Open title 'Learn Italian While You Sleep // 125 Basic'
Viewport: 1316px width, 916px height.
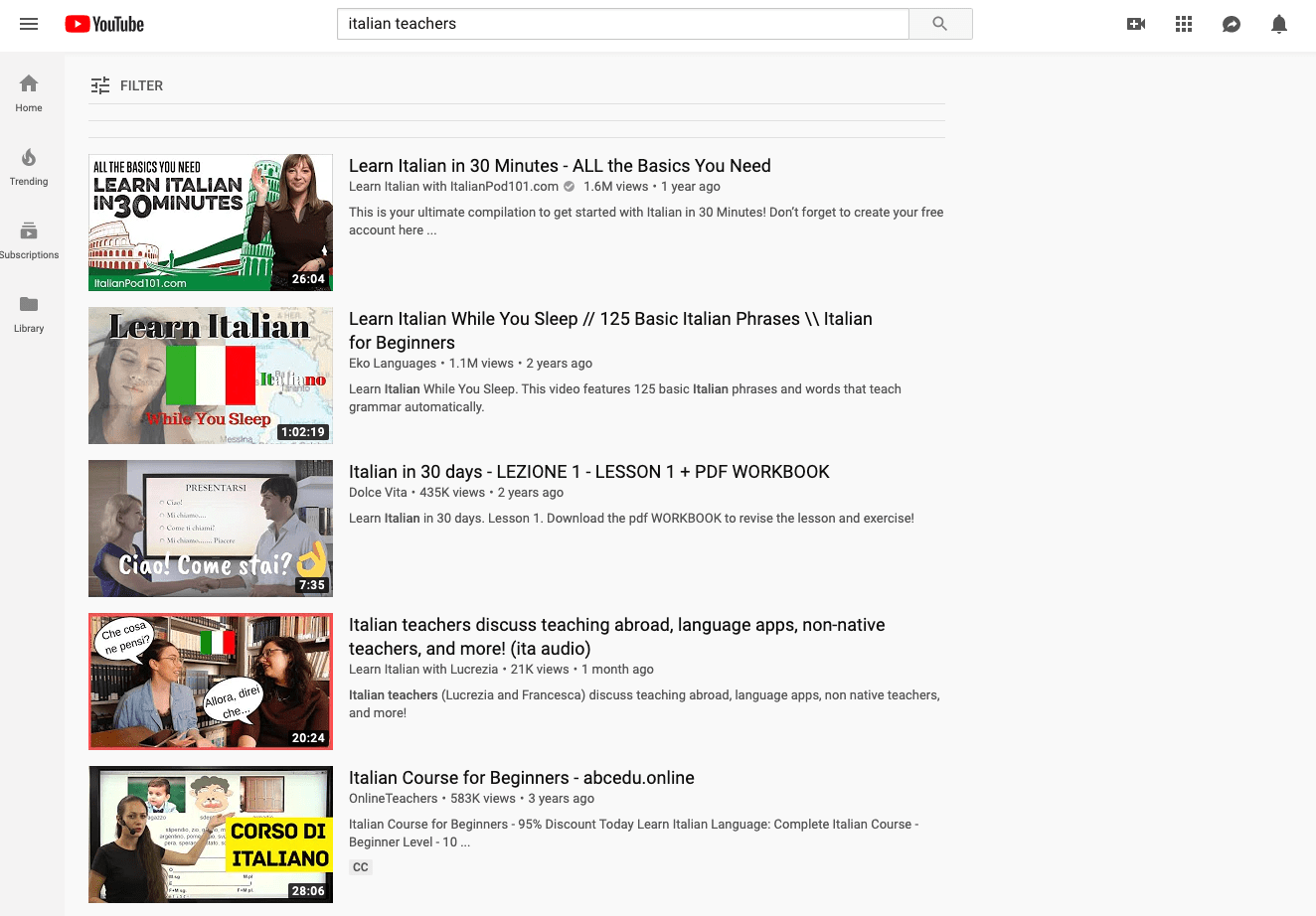610,331
